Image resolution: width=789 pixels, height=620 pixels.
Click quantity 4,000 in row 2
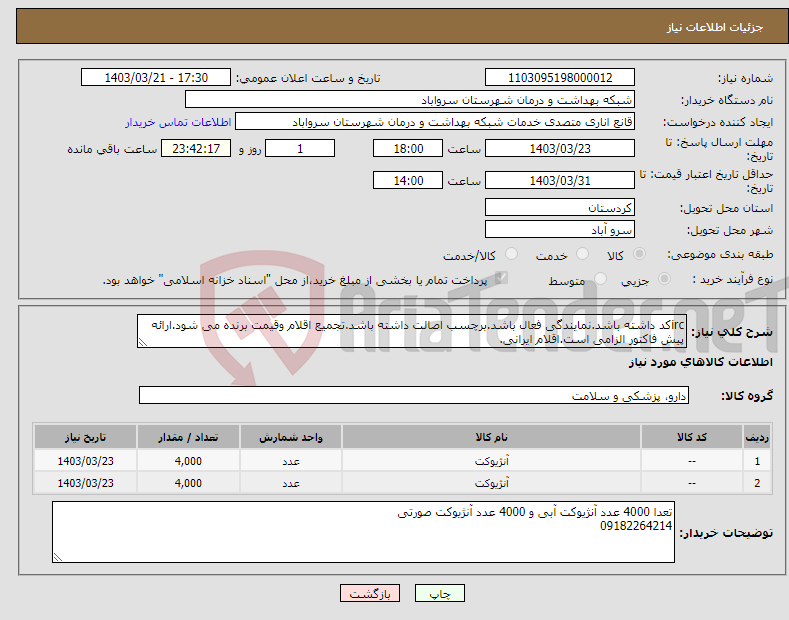pos(188,483)
